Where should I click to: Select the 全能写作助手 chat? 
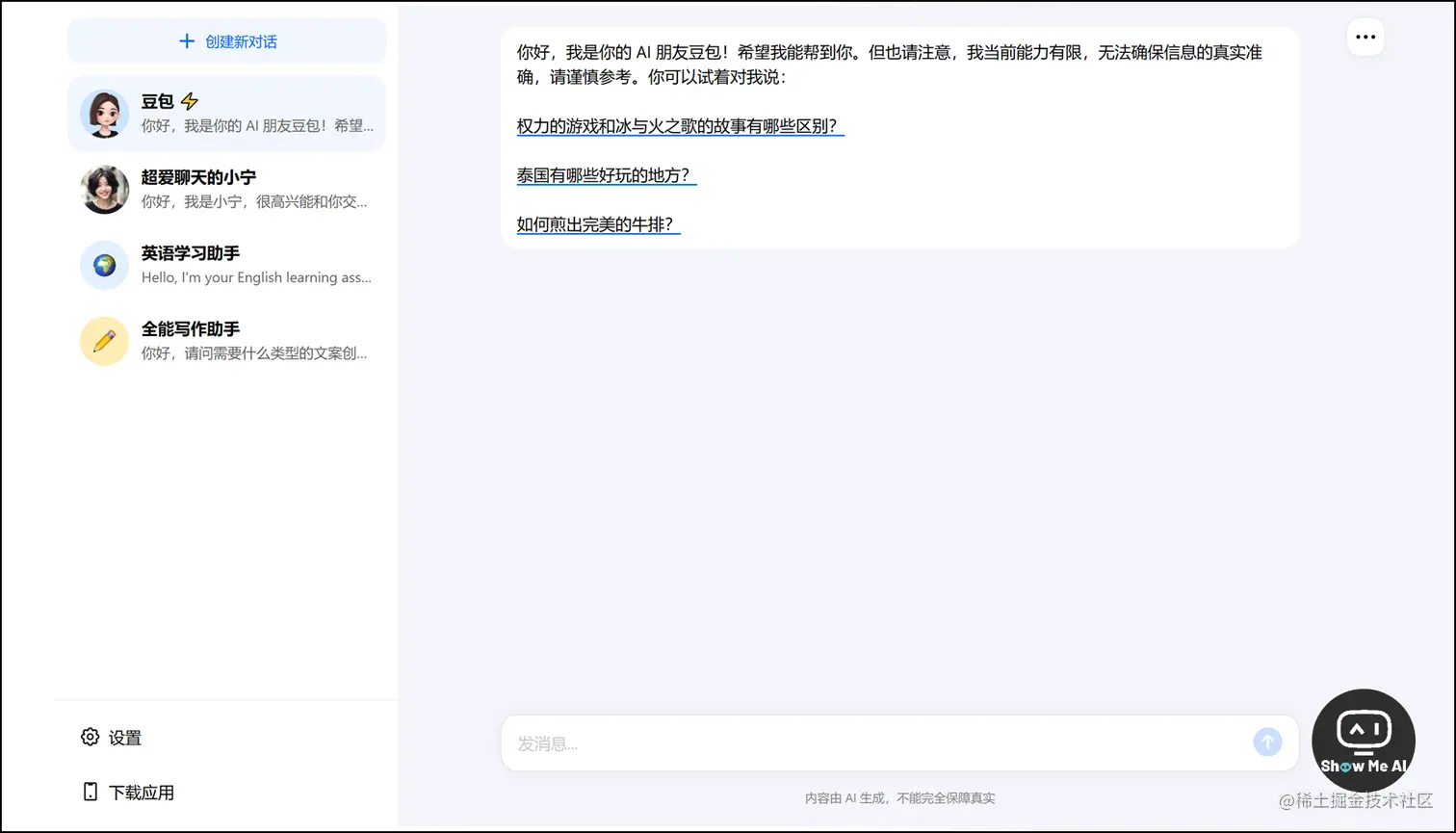click(226, 342)
